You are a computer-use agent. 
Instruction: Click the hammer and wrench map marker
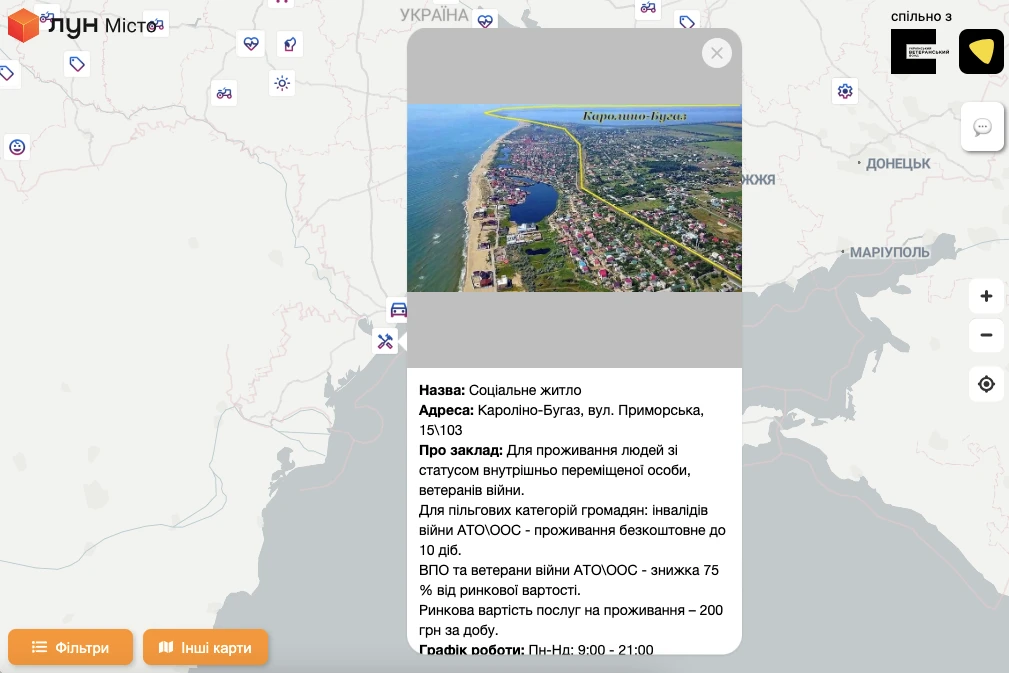tap(386, 342)
